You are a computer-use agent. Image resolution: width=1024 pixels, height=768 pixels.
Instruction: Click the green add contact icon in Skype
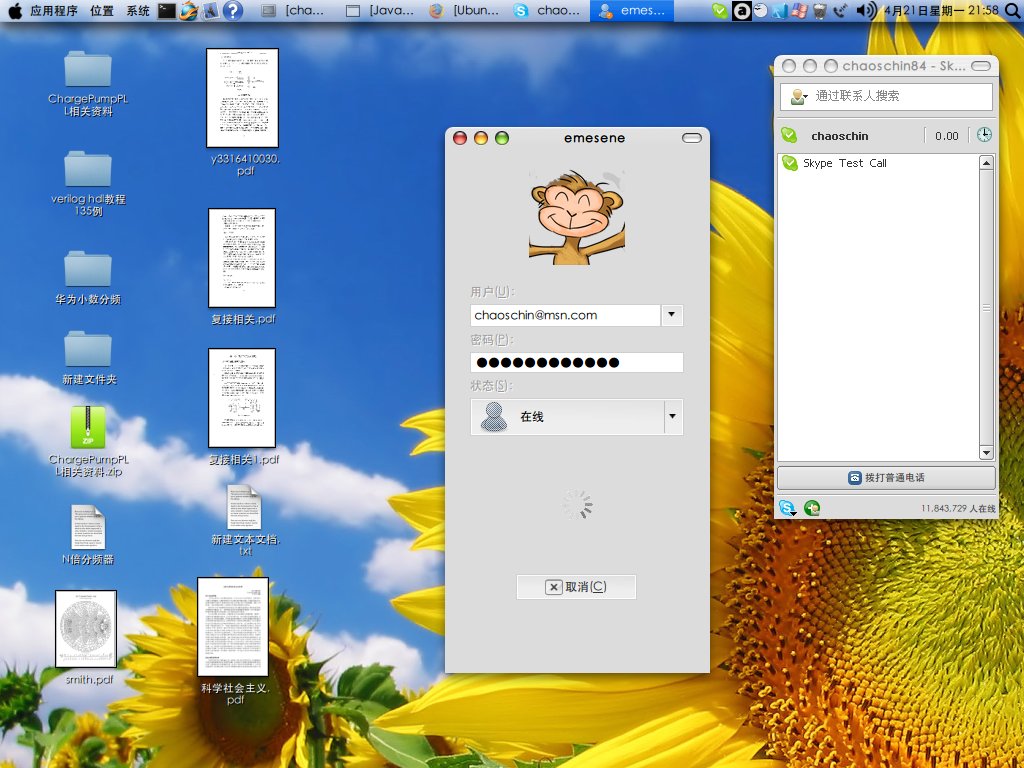coord(812,507)
